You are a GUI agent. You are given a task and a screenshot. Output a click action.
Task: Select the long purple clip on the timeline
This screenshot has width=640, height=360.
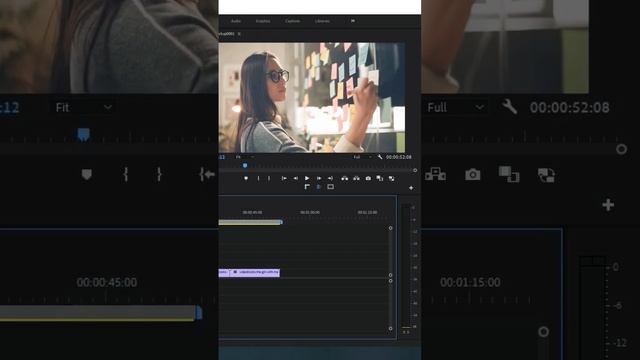[255, 272]
